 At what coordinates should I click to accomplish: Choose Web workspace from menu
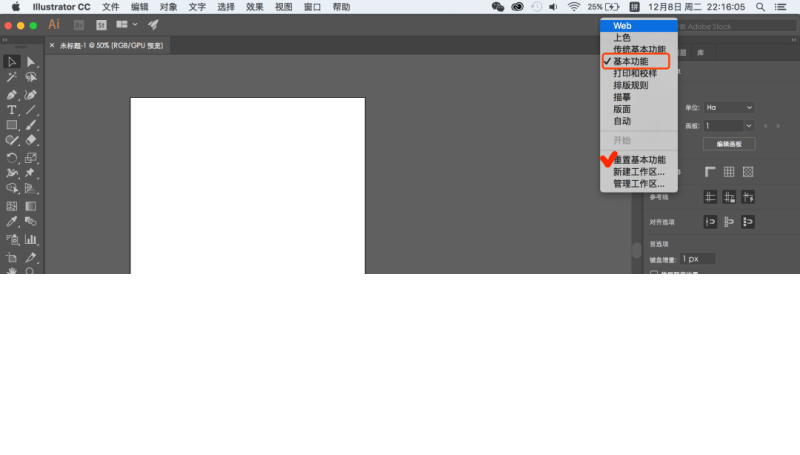click(623, 26)
